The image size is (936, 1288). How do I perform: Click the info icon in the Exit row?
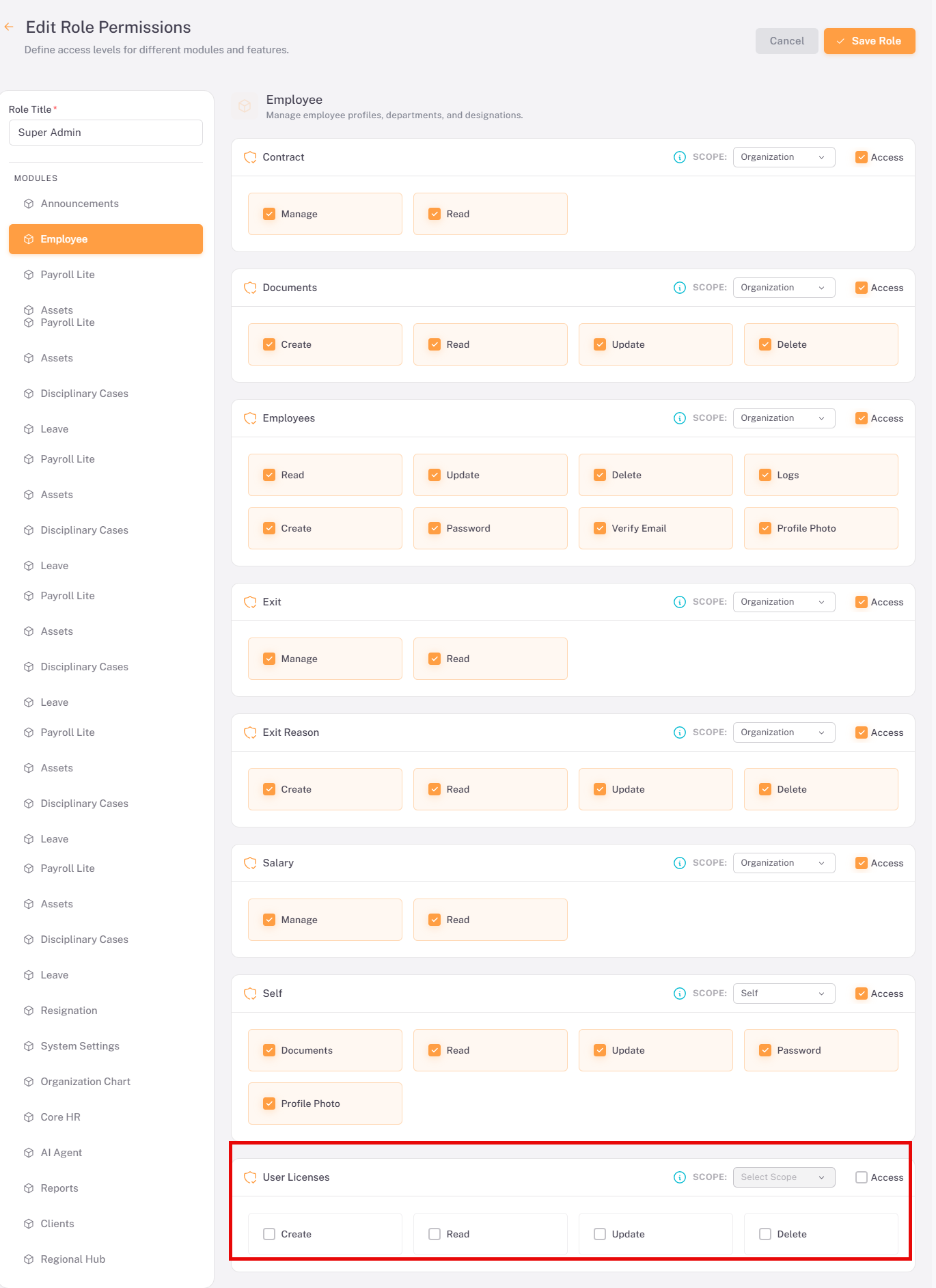click(680, 602)
